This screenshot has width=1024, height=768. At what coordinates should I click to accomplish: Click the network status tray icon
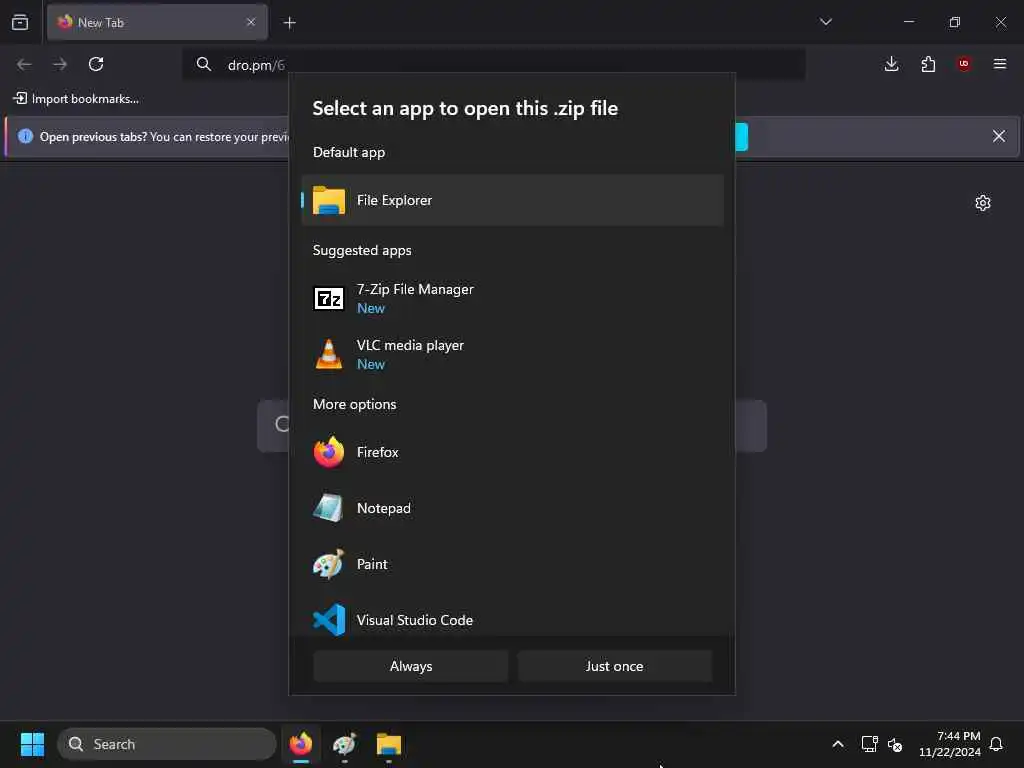869,744
